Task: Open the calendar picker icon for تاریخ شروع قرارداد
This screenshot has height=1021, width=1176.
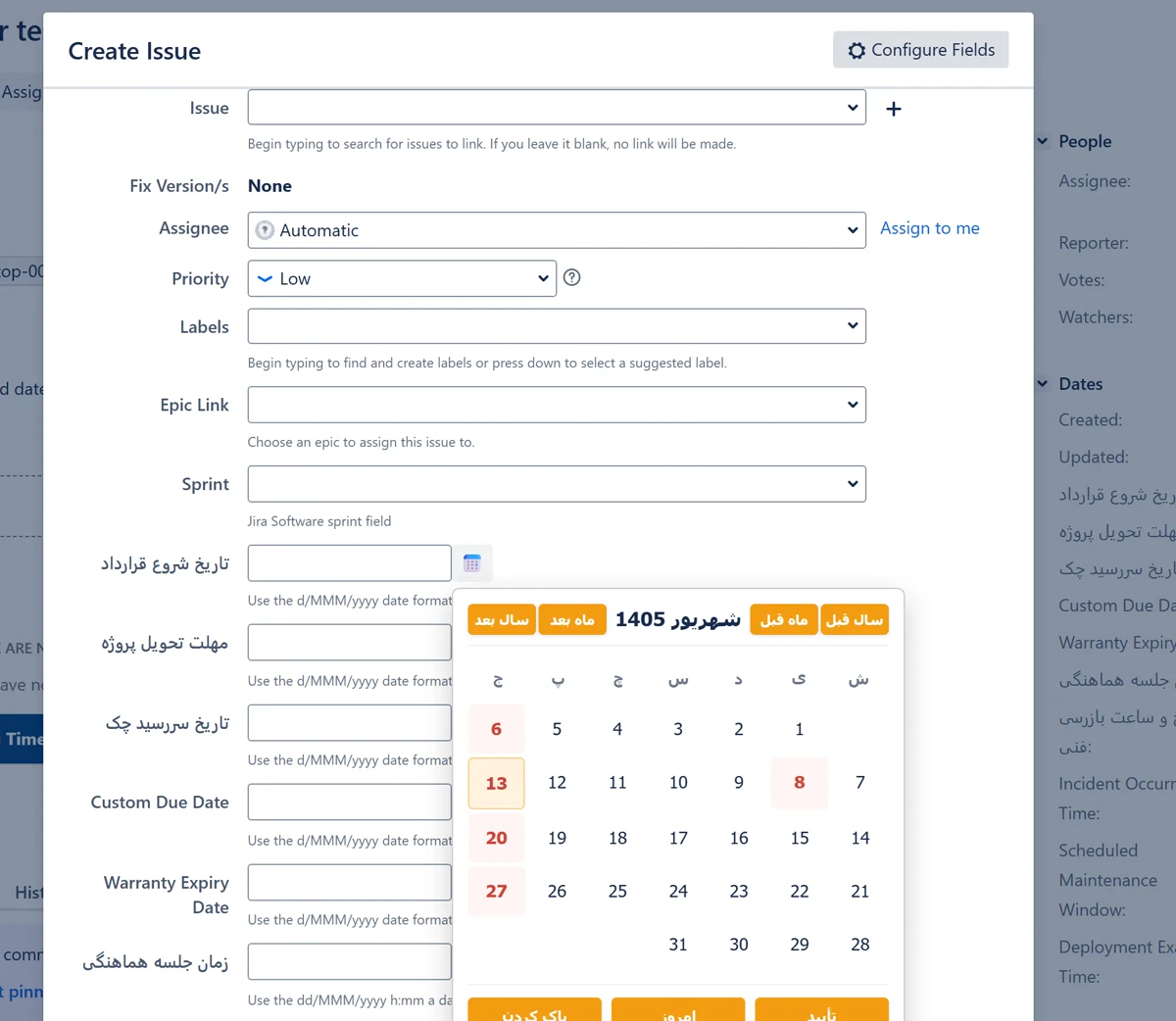Action: 472,563
